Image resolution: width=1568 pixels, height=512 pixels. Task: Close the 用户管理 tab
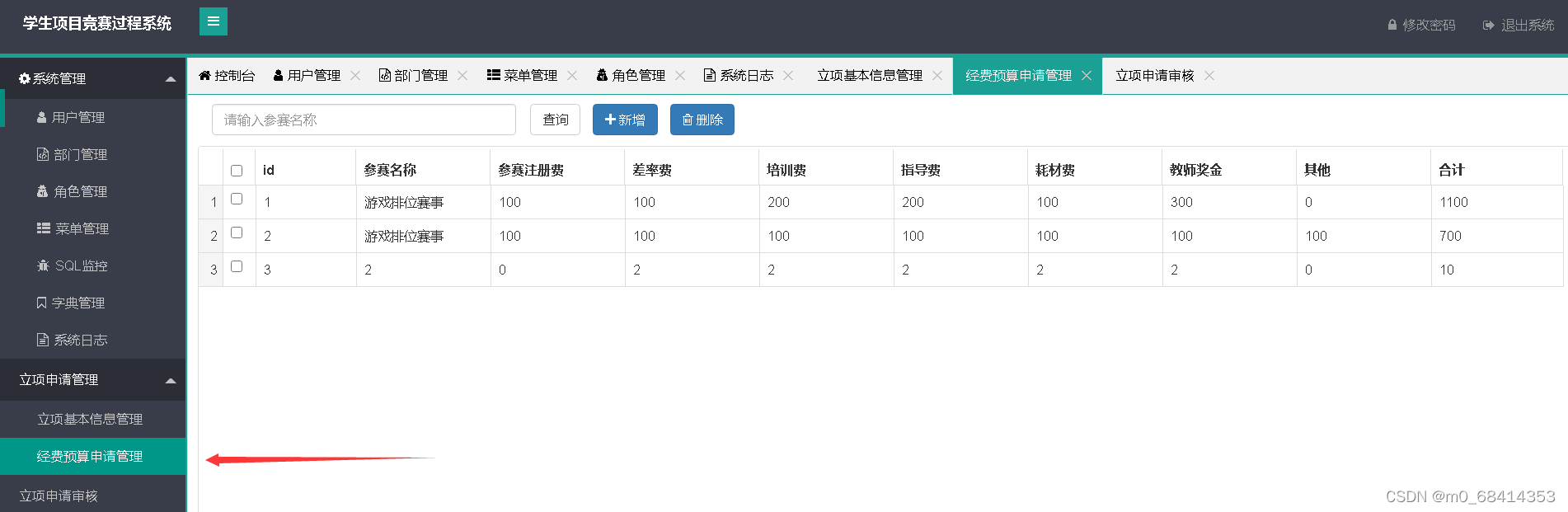(x=355, y=75)
